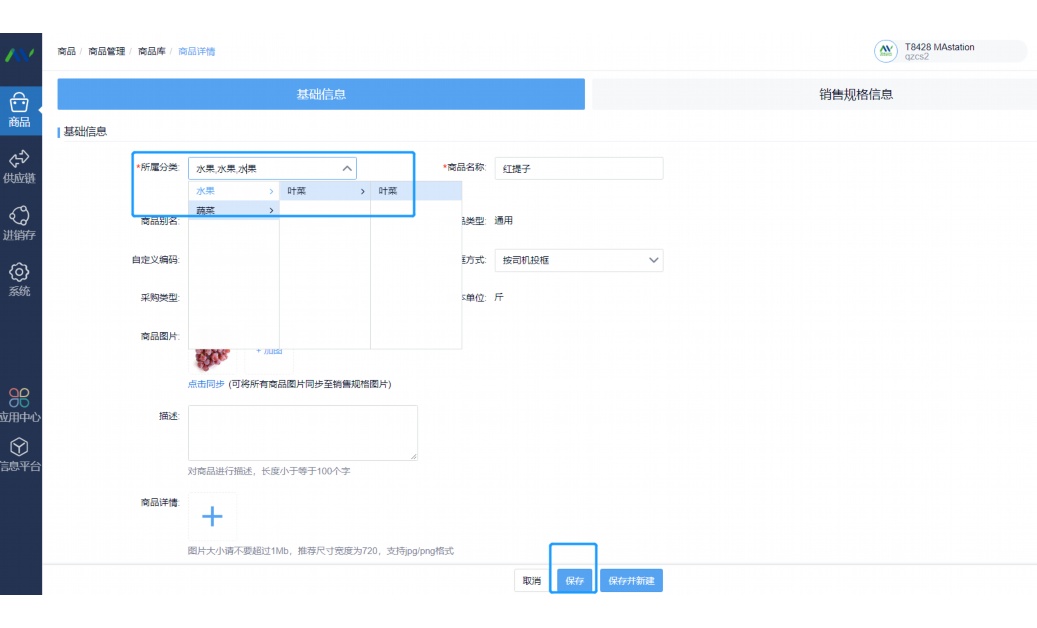Screen dimensions: 1037x628
Task: Open the 供应链 sidebar module
Action: click(19, 166)
